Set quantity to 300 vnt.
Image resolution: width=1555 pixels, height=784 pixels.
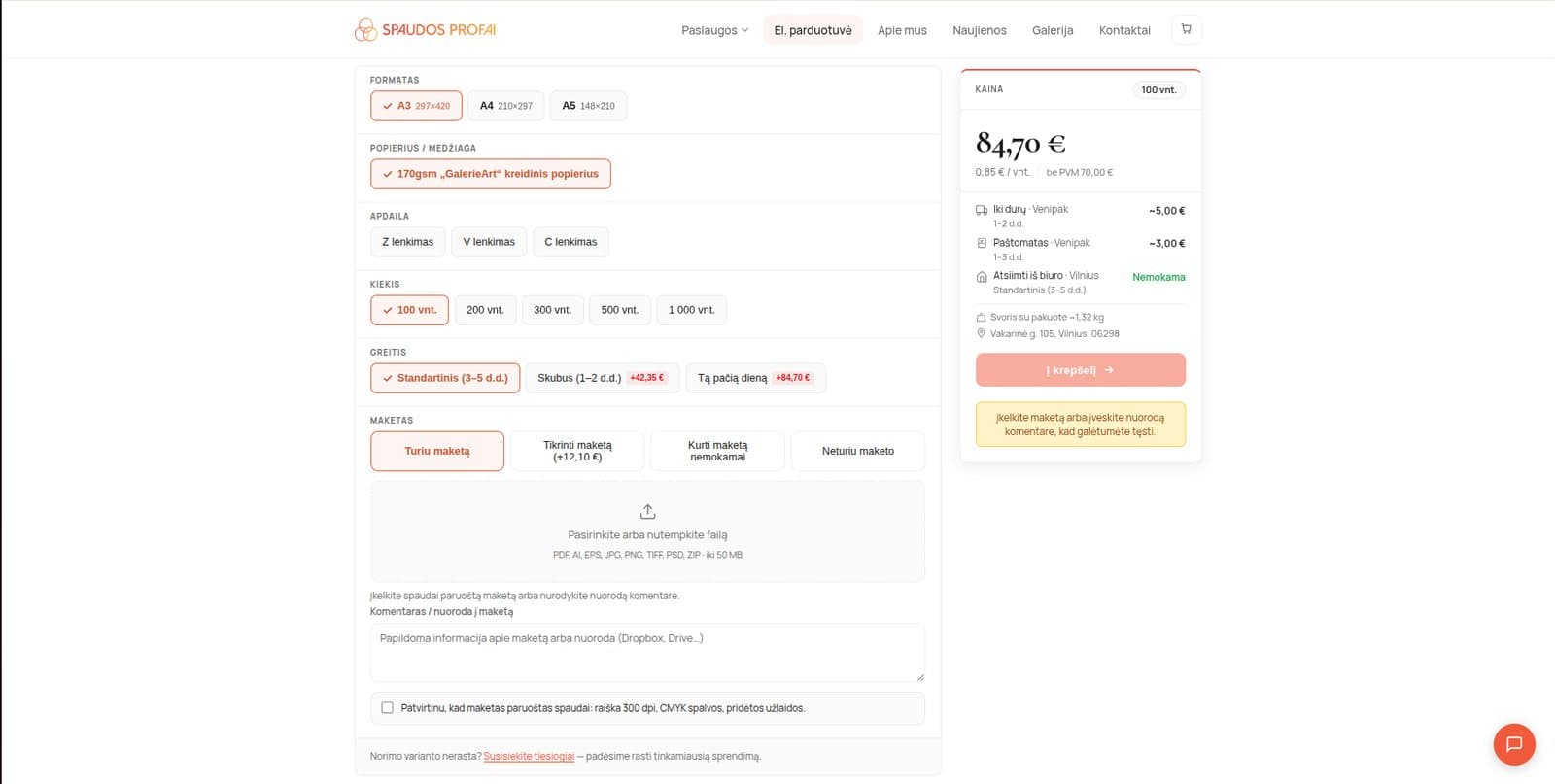tap(552, 310)
